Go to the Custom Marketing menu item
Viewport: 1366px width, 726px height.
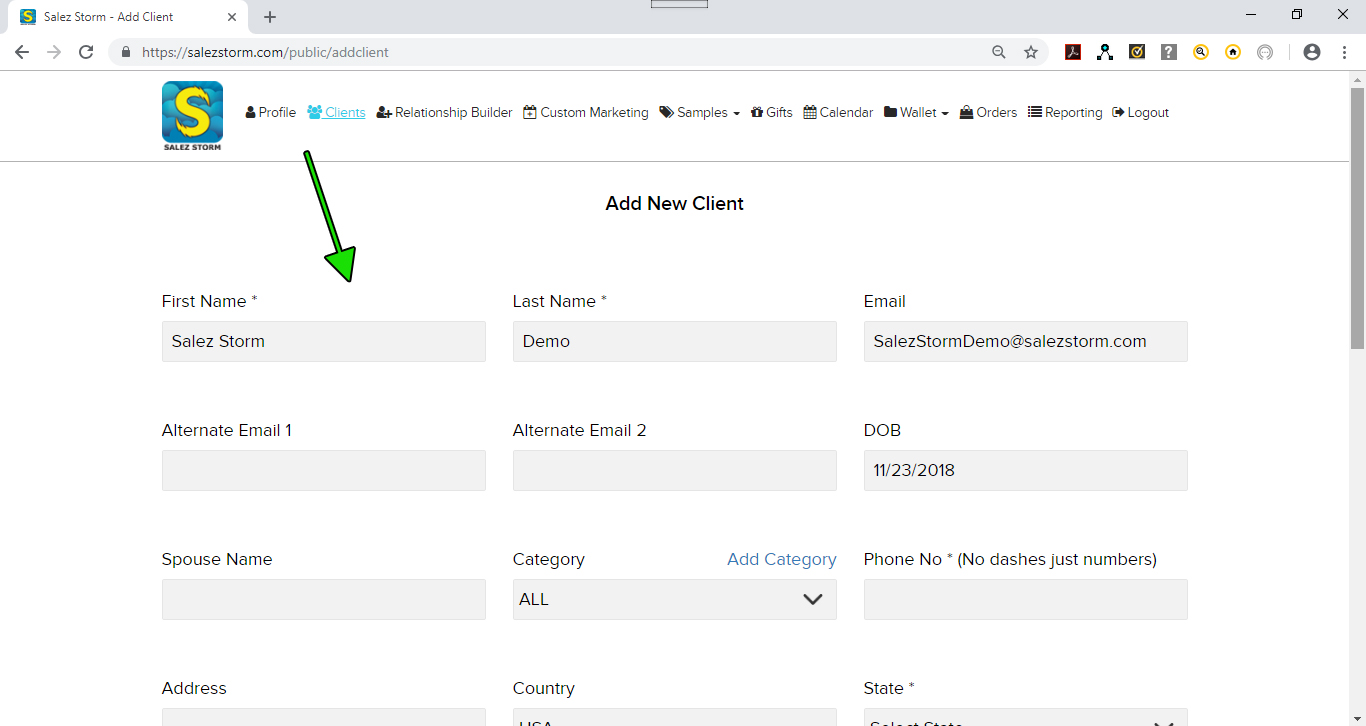pyautogui.click(x=585, y=113)
